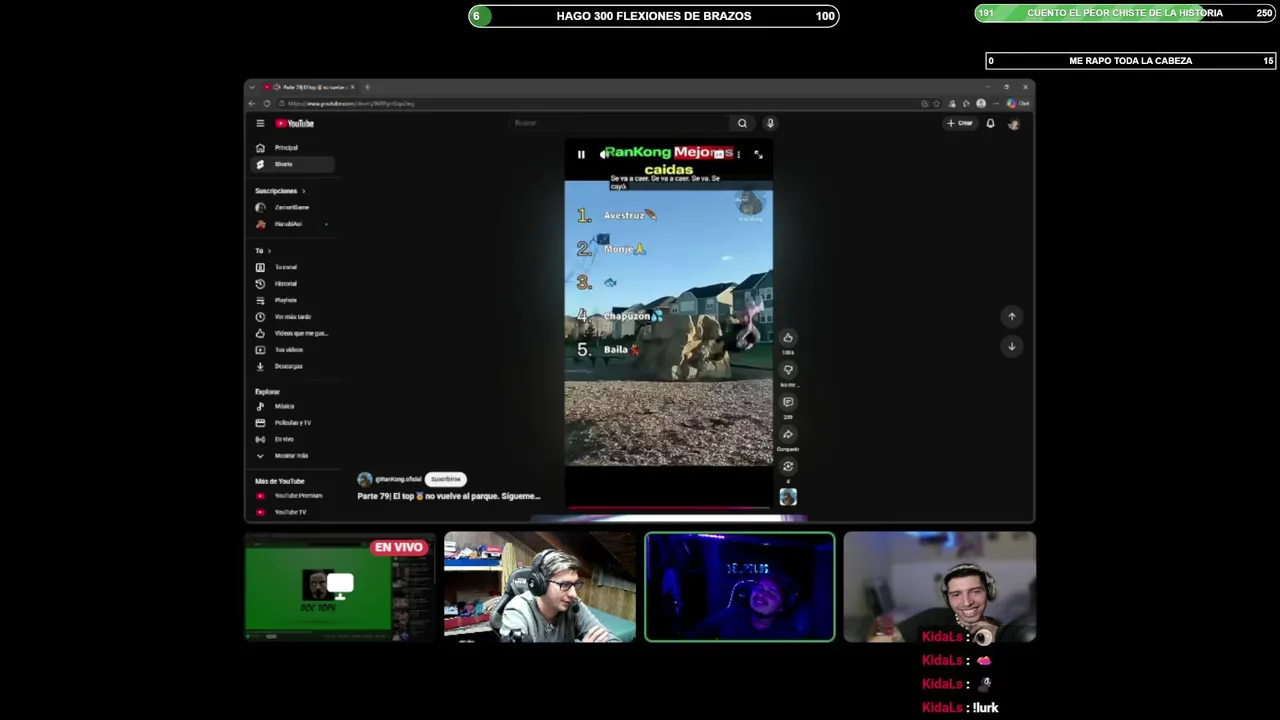Open the Short's comments
1280x720 pixels.
point(788,402)
